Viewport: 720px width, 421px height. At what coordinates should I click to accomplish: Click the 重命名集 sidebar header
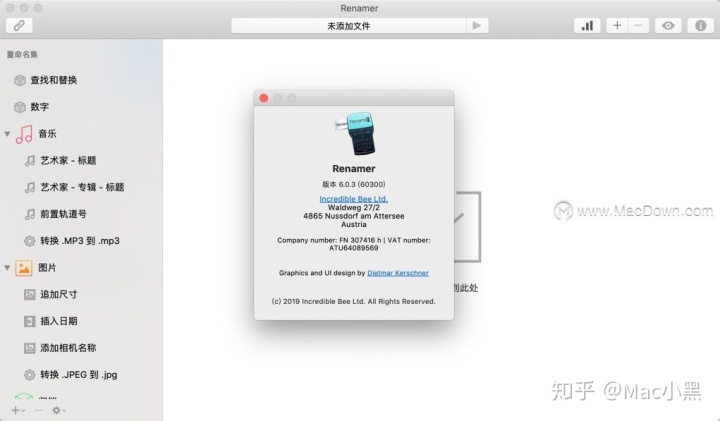[22, 55]
